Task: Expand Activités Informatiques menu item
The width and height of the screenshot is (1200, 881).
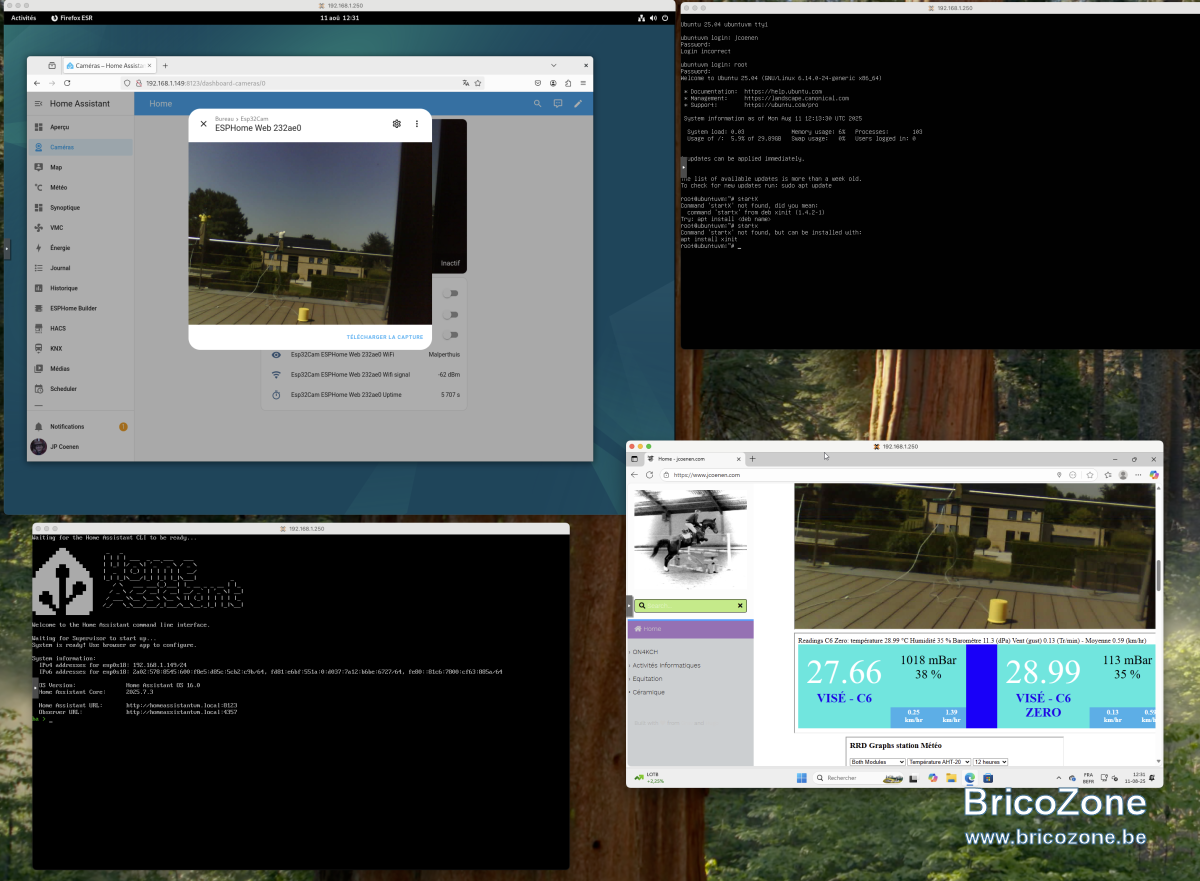Action: (665, 665)
